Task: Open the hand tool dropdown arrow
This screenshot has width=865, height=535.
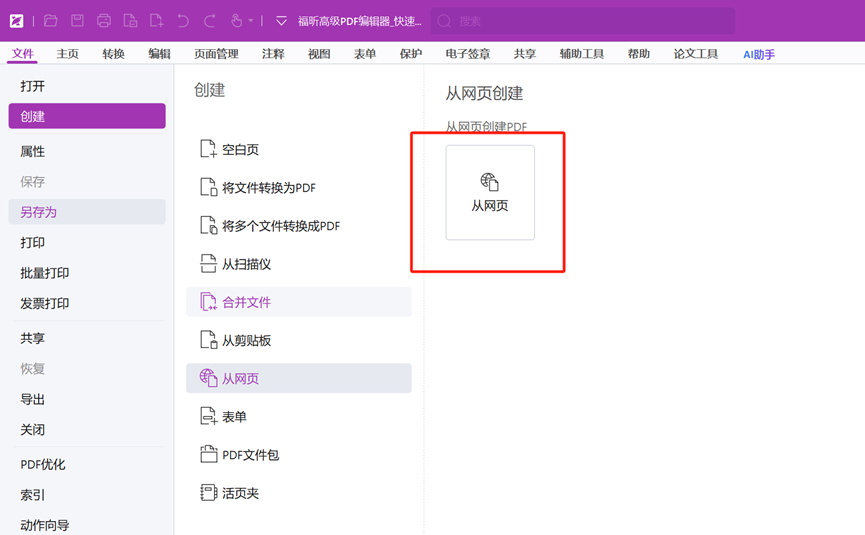Action: [250, 21]
